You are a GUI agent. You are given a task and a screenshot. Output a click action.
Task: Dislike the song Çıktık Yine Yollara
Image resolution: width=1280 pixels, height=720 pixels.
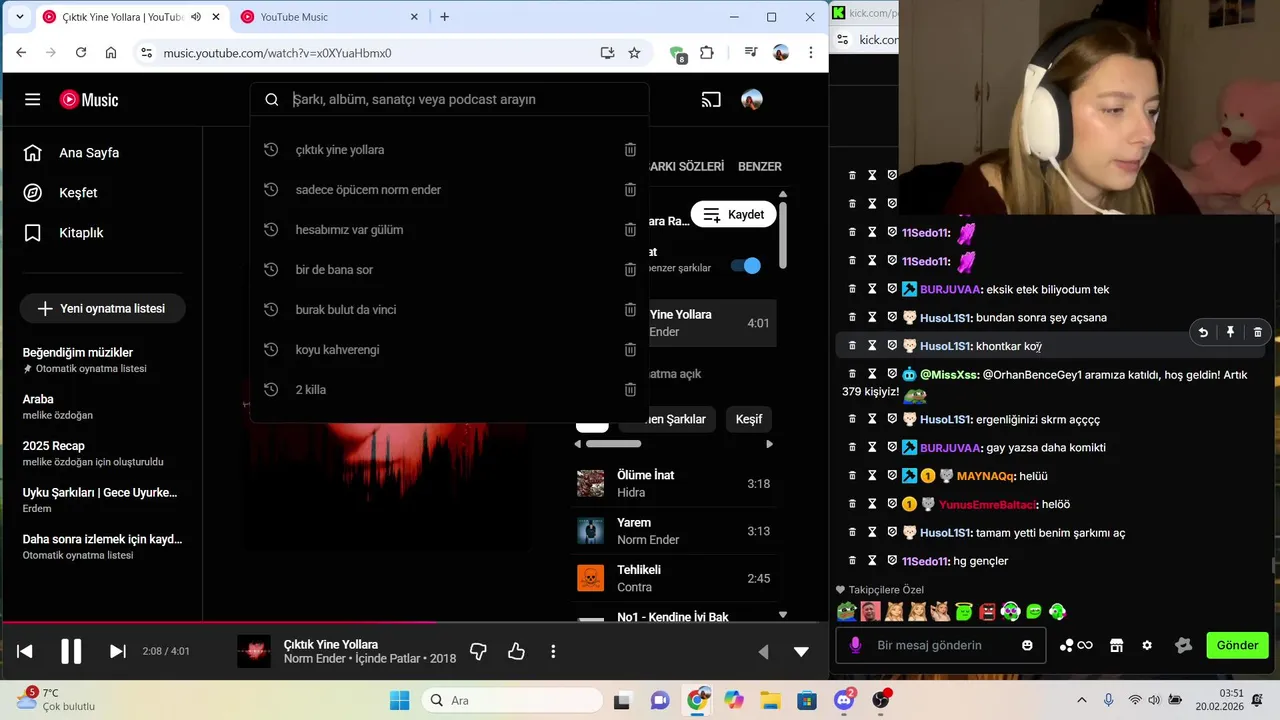[x=478, y=652]
